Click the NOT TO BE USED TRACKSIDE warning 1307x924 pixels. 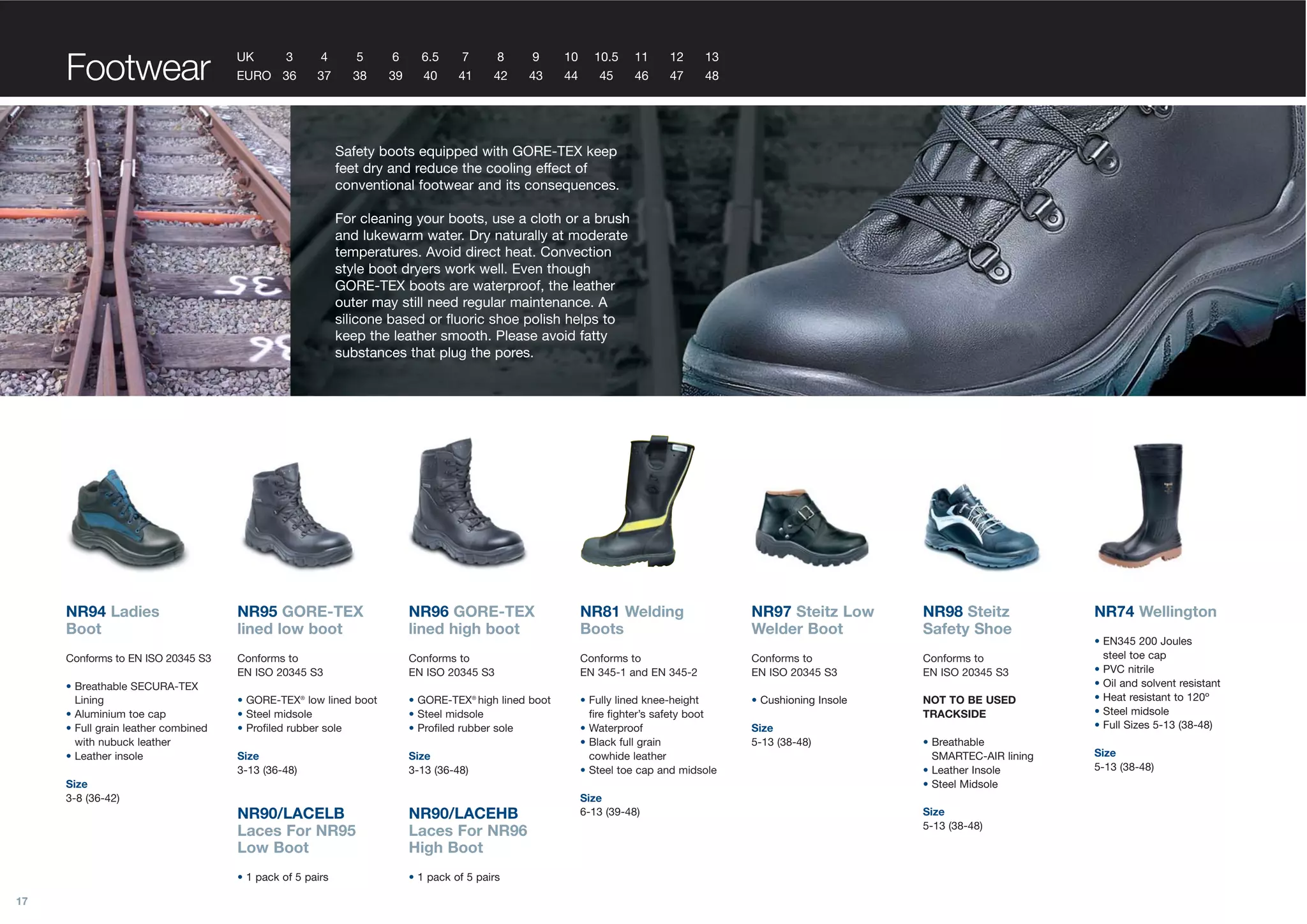pos(968,706)
